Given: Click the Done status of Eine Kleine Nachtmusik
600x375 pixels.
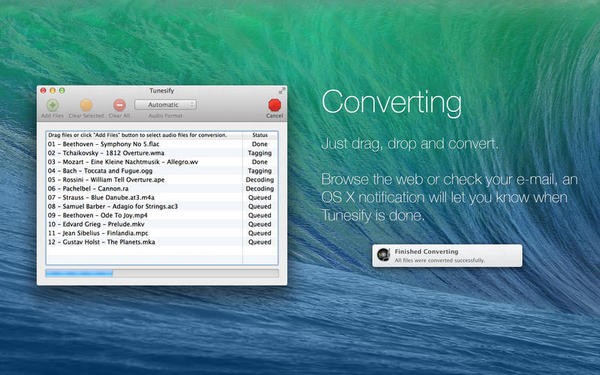Looking at the screenshot, I should (x=260, y=162).
